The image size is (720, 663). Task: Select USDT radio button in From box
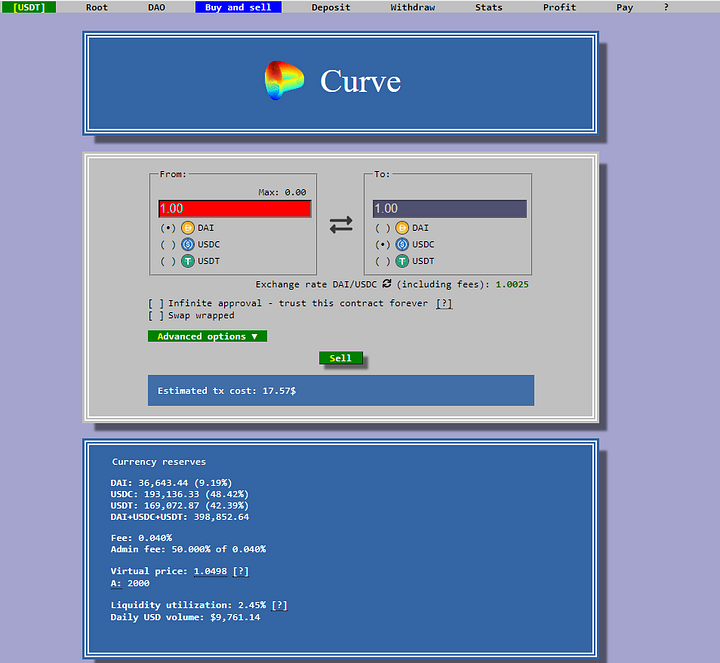[168, 261]
